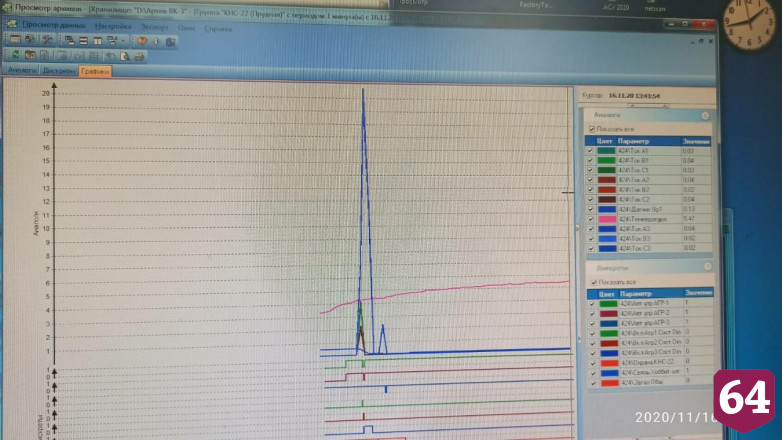This screenshot has width=782, height=440.
Task: Click blue 424\Датчик Ур1 color swatch
Action: point(606,210)
